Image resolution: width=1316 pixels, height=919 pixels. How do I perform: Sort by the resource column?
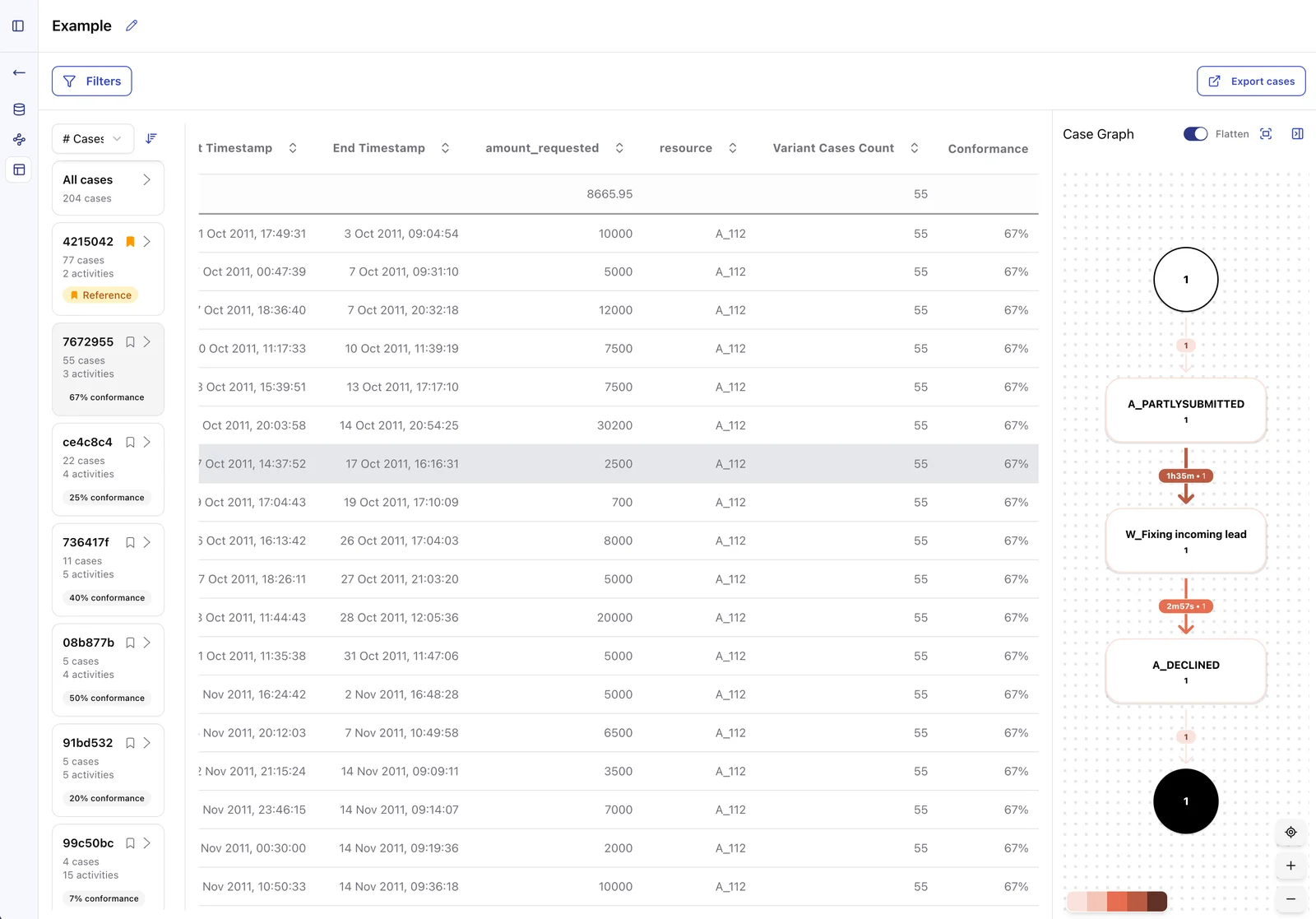(x=733, y=148)
